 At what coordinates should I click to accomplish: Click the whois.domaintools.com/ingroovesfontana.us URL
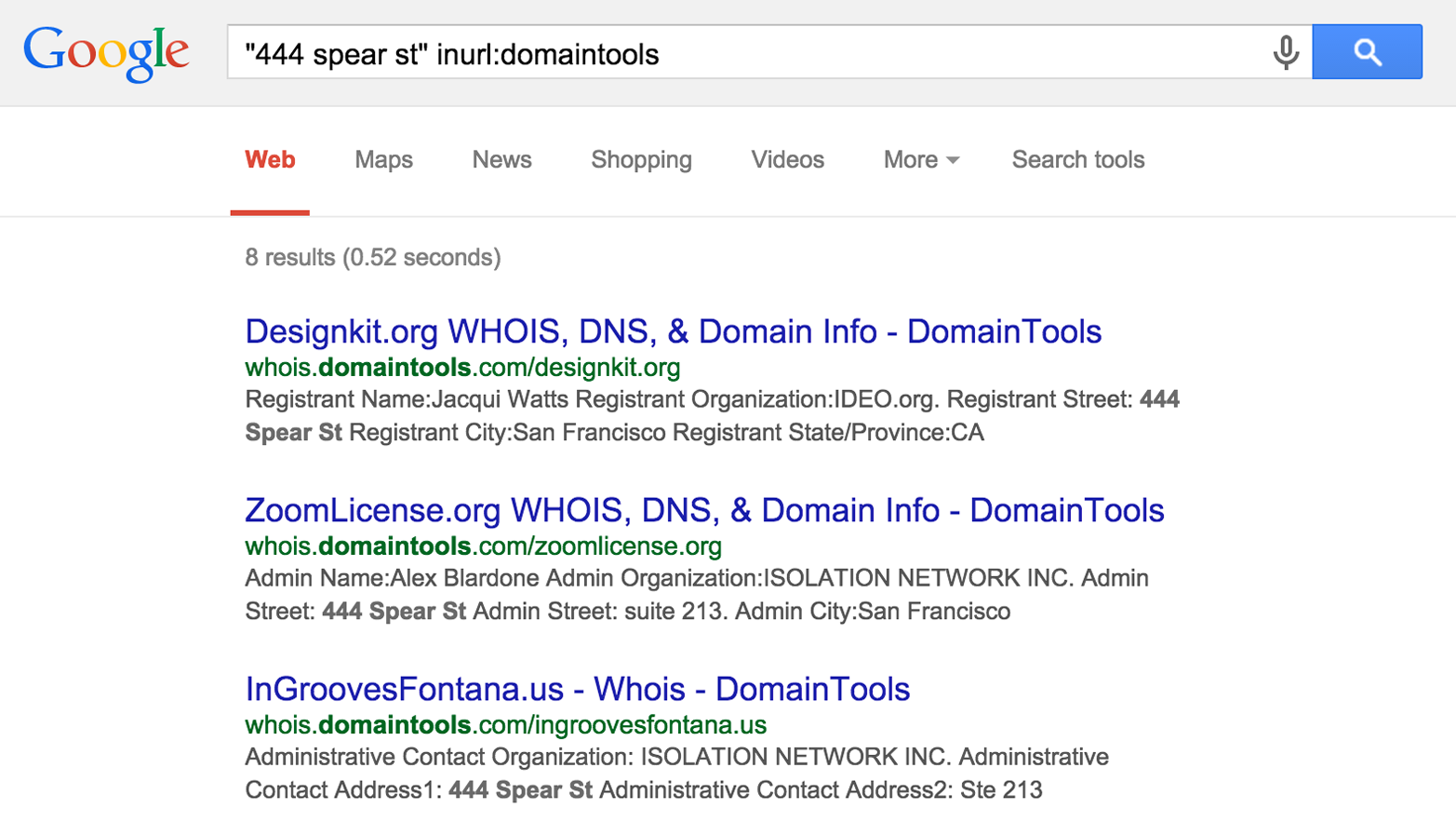tap(504, 724)
